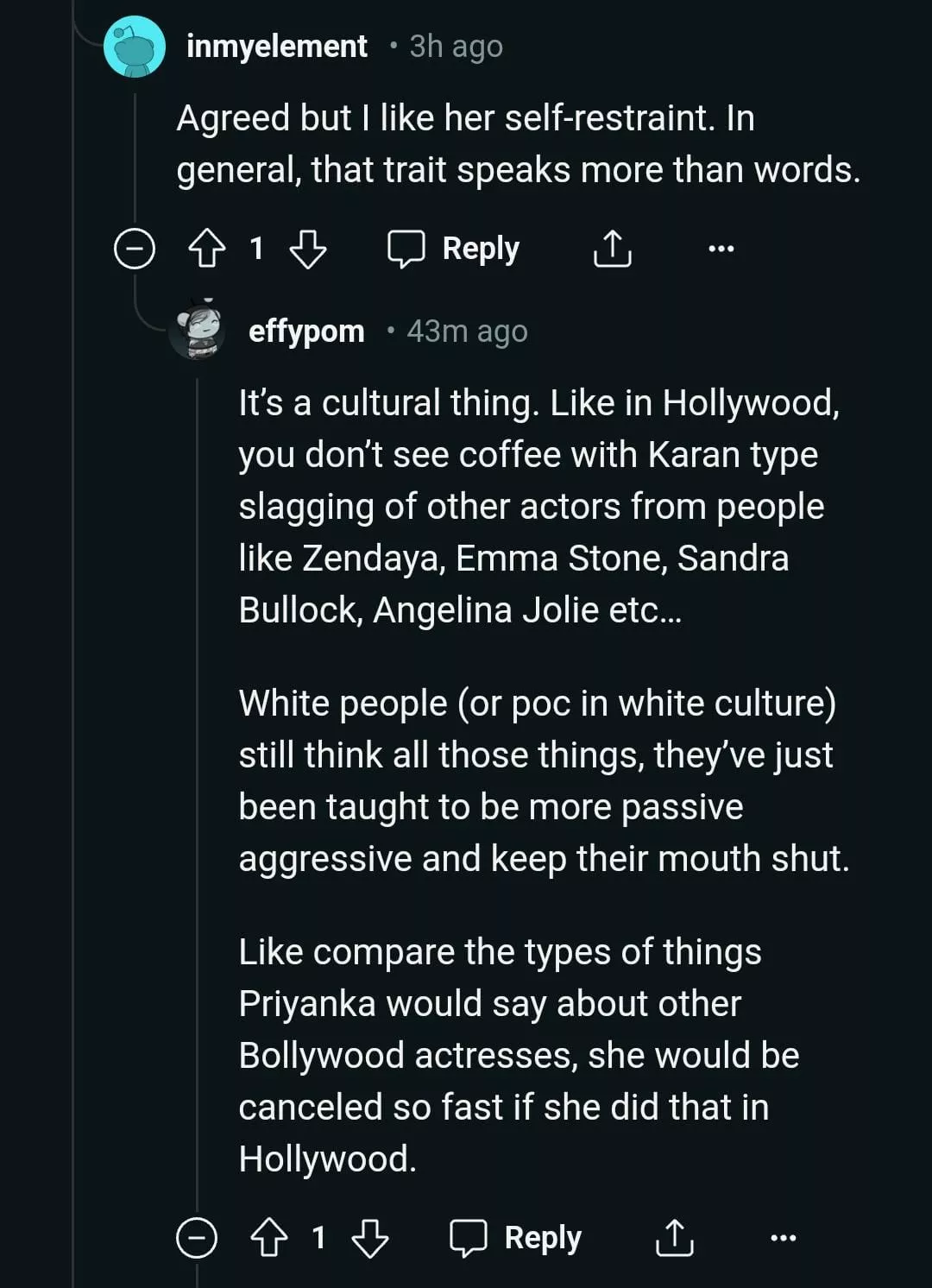Open effypom's user profile link
932x1288 pixels.
[306, 331]
